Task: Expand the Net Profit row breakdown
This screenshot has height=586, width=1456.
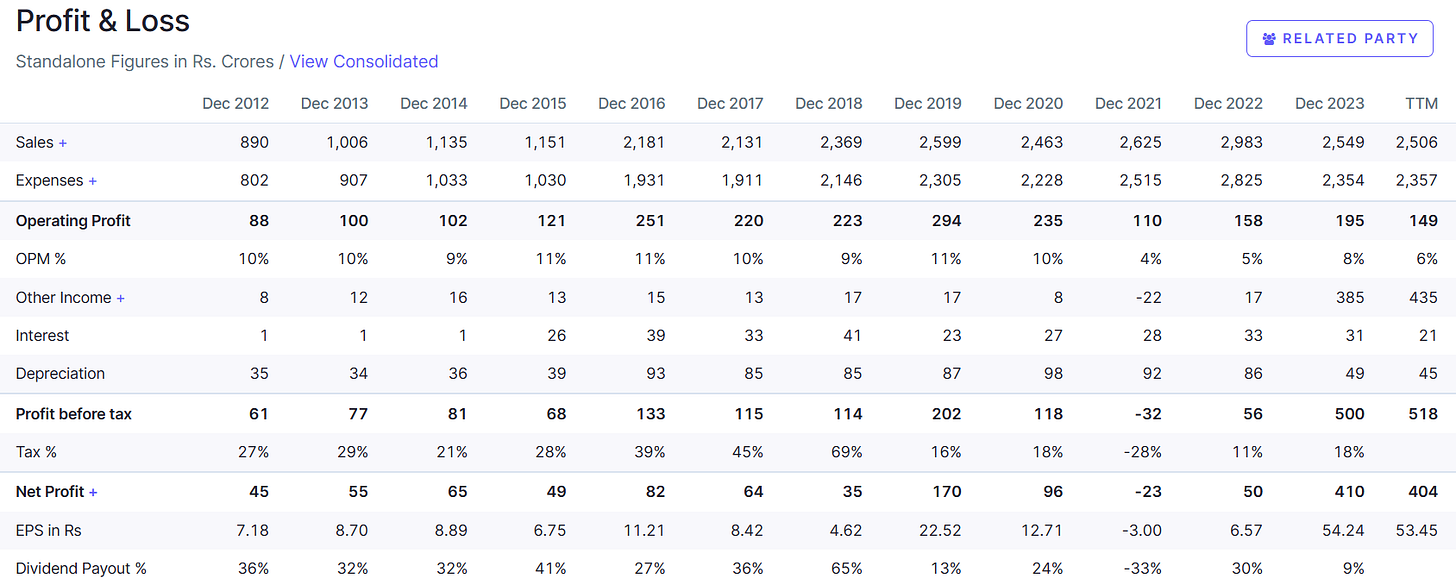Action: click(93, 492)
